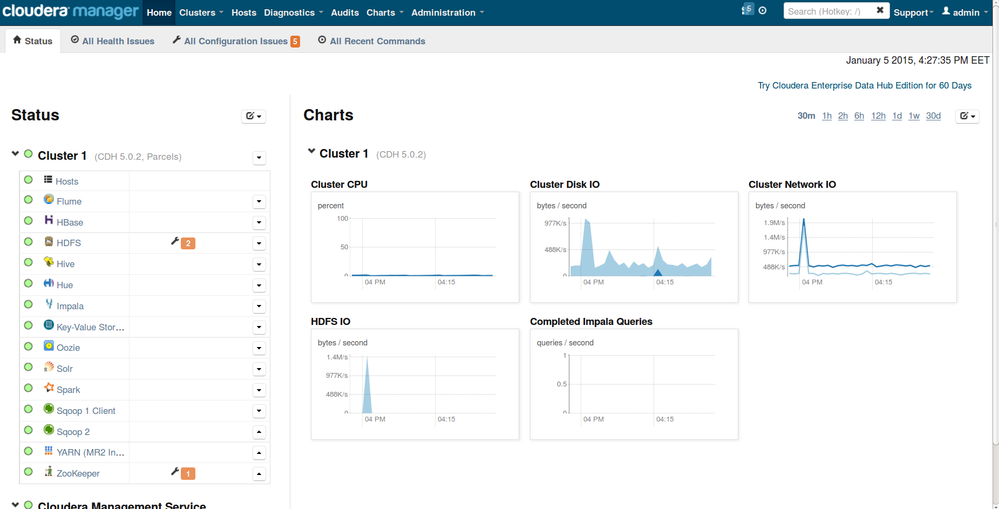Click ZooKeeper configuration wrench badge
The height and width of the screenshot is (509, 999).
click(183, 473)
